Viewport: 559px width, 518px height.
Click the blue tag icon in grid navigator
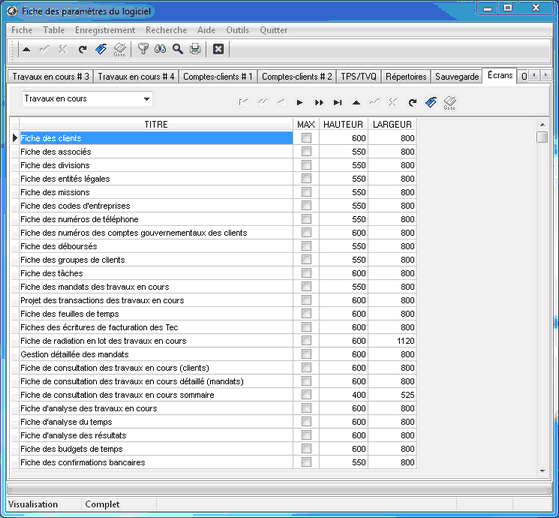(431, 103)
